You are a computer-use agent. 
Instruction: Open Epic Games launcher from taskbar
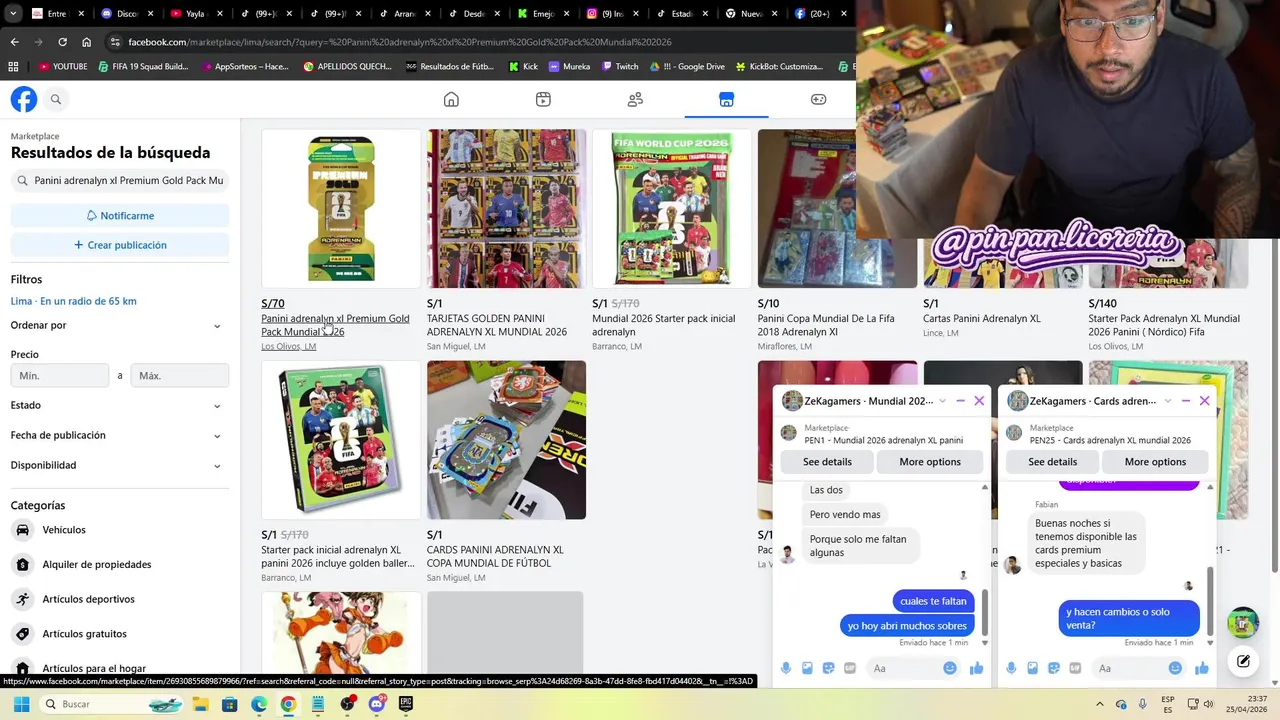click(405, 704)
